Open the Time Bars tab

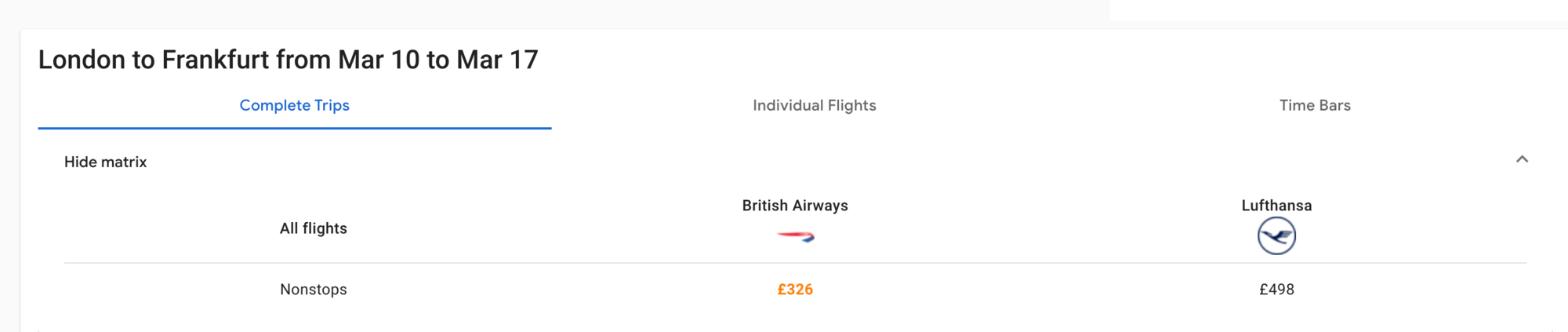click(1315, 105)
